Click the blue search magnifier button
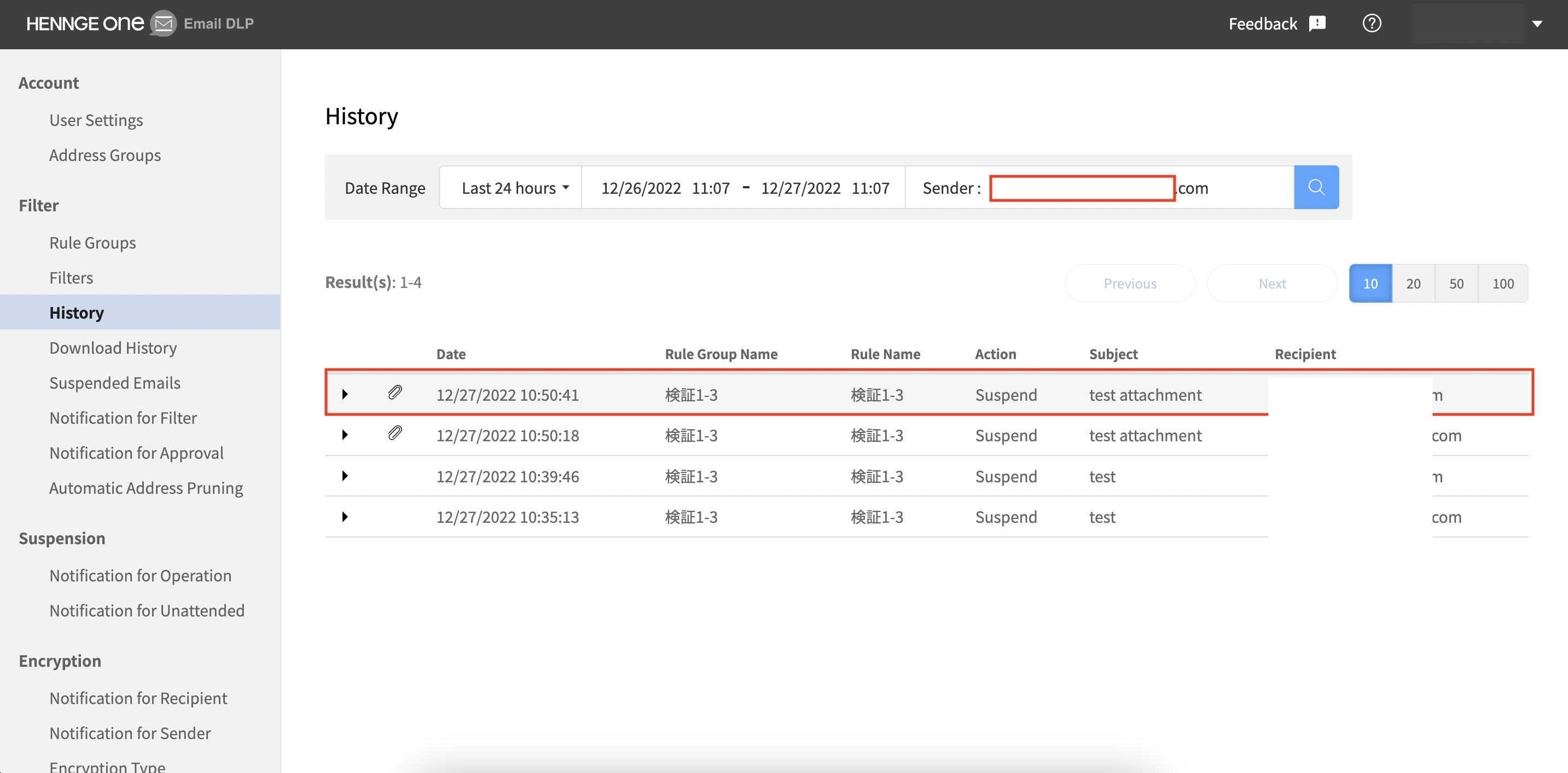Screen dimensions: 1568x773 1316,187
